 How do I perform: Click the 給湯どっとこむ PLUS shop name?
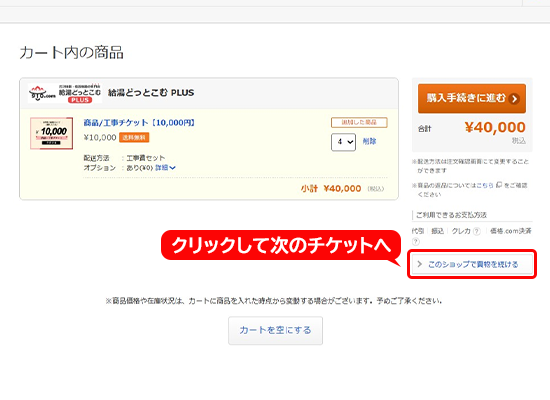(151, 93)
